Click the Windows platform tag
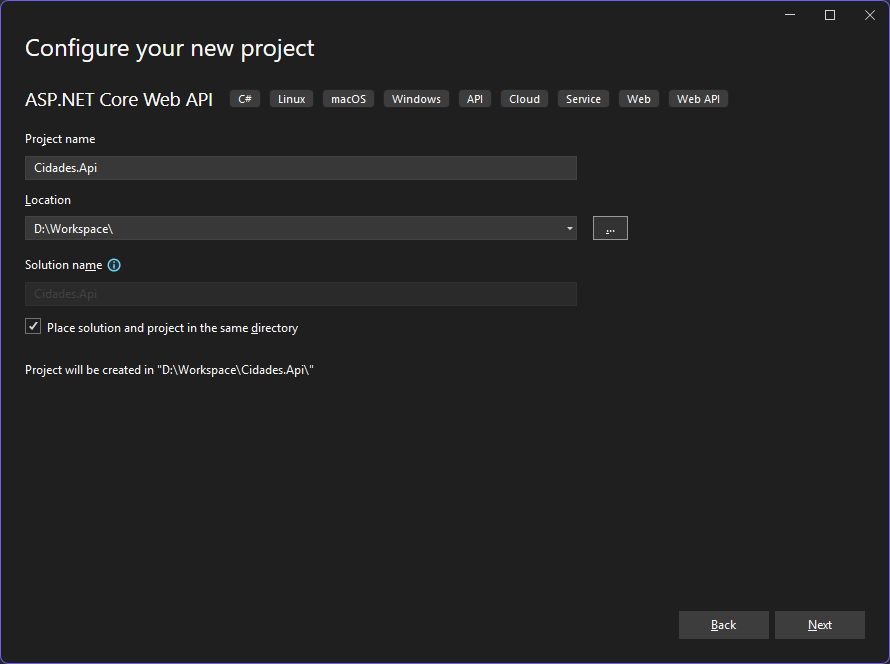 (415, 98)
